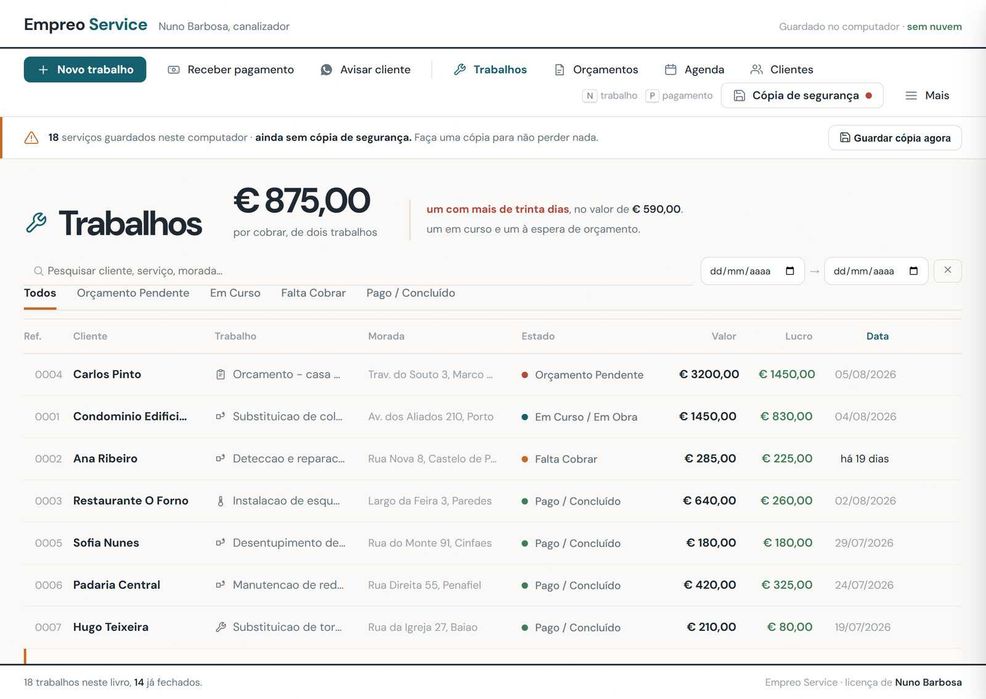
Task: Select the Pago / Concluído filter tab
Action: coord(411,293)
